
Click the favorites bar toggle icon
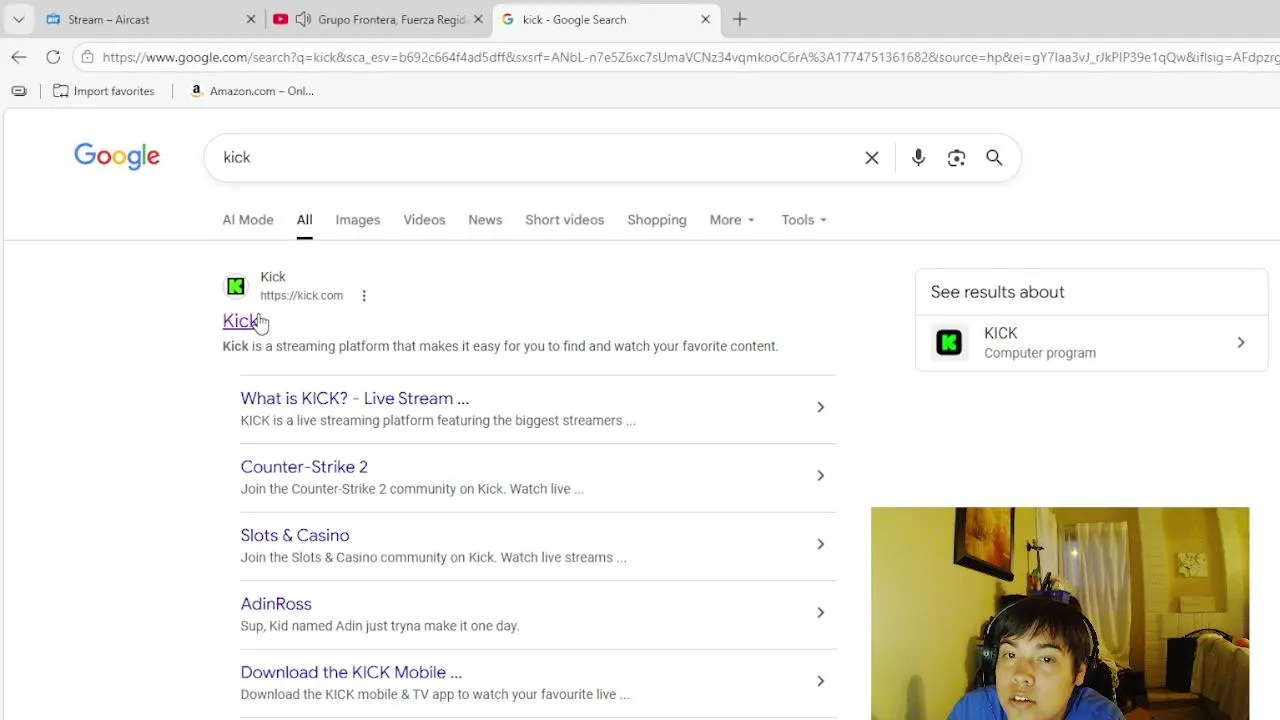(x=19, y=91)
